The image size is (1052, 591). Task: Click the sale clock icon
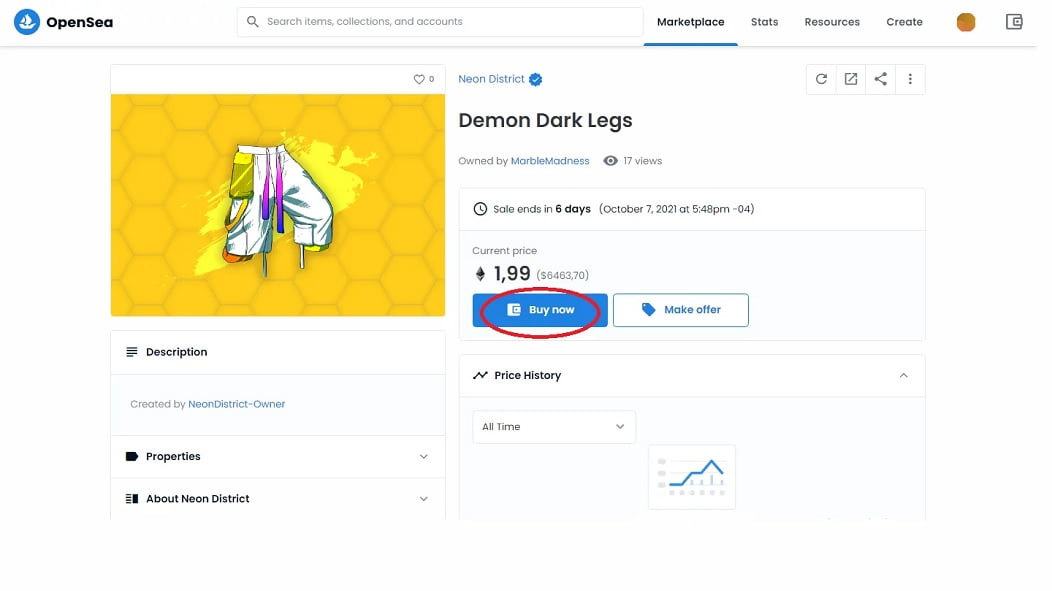click(x=480, y=209)
